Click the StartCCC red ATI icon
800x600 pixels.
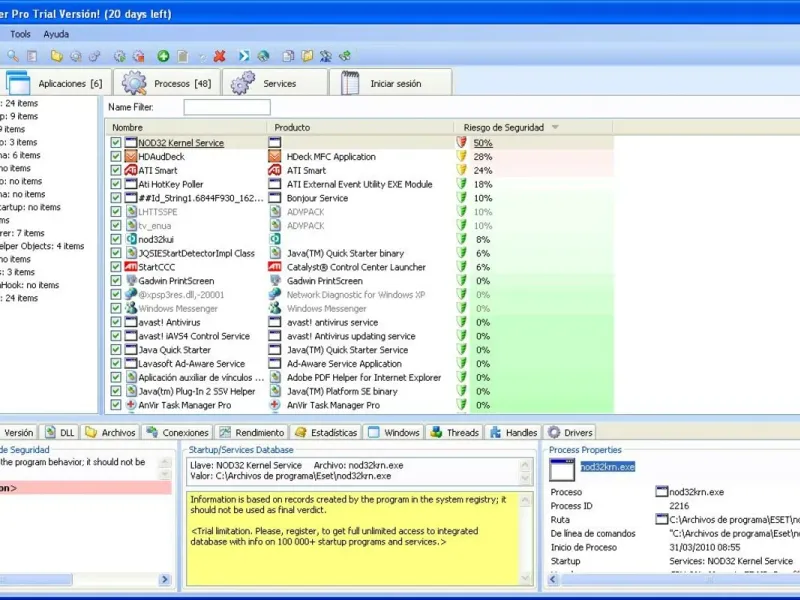[x=131, y=266]
